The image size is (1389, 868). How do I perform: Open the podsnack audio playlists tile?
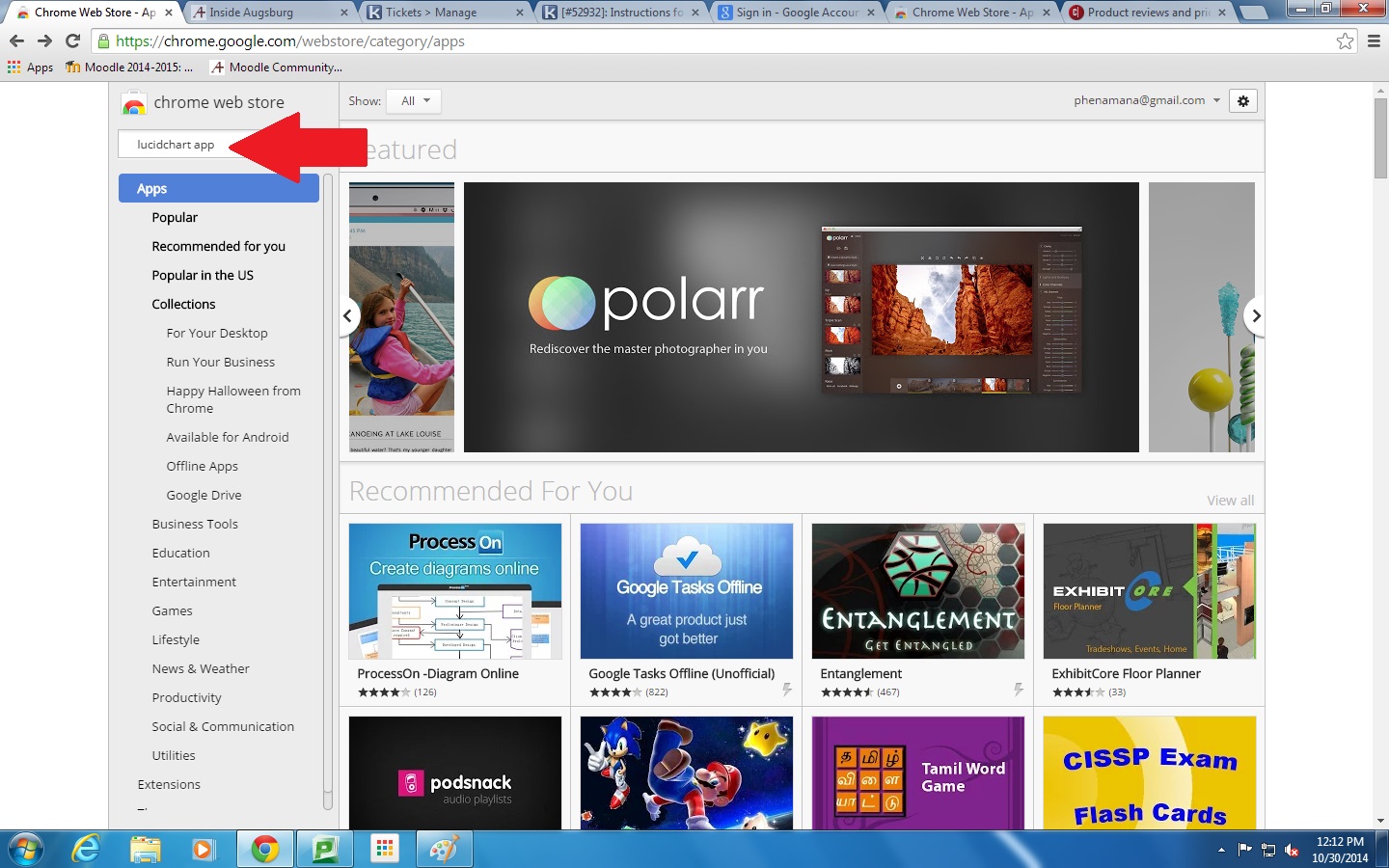point(455,773)
